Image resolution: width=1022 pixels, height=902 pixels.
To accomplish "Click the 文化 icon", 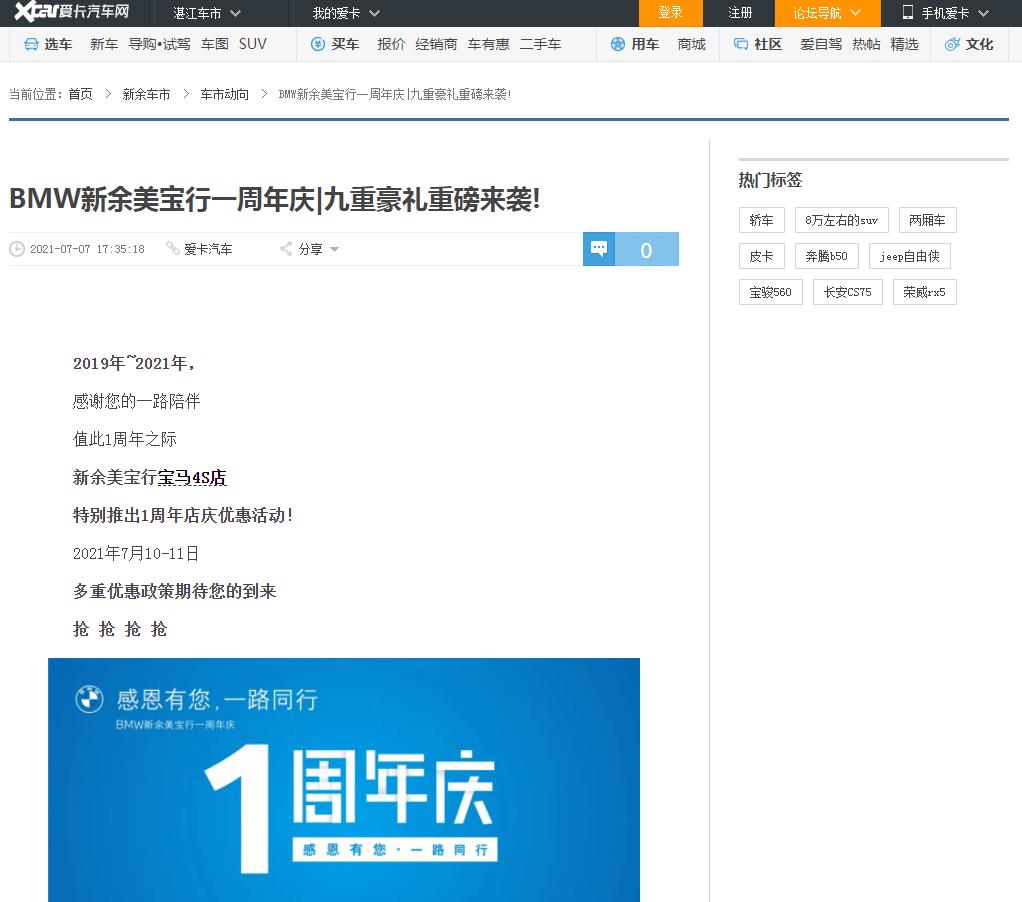I will click(952, 44).
